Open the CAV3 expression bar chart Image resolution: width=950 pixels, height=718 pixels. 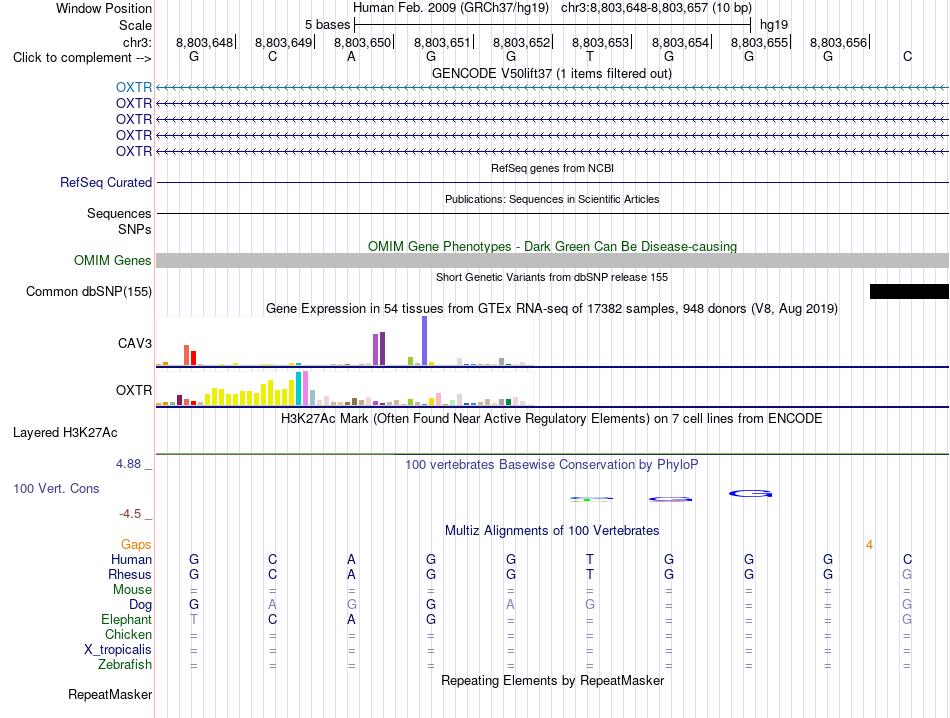345,341
